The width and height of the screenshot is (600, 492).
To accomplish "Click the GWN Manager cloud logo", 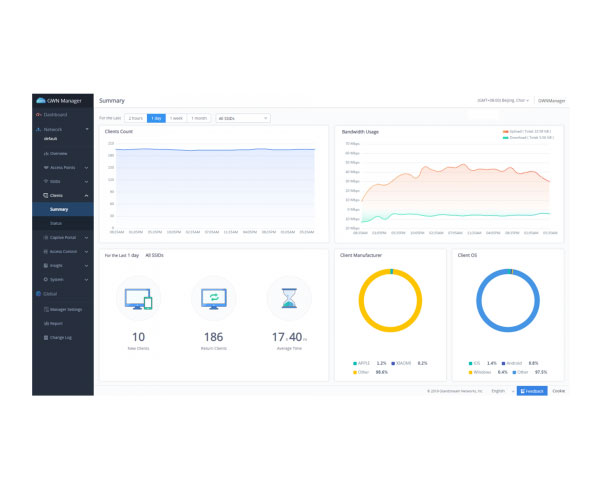I will [x=41, y=101].
